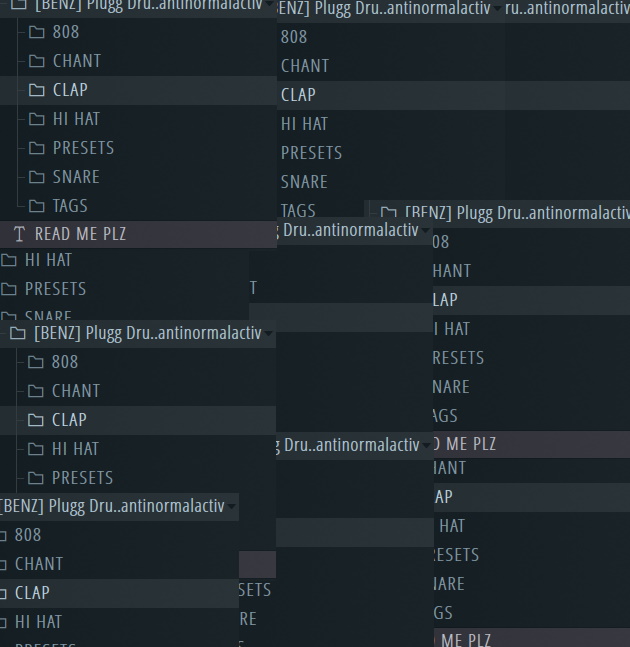Click the text file icon beside READ ME PLZ
Viewport: 630px width, 647px height.
coord(19,234)
